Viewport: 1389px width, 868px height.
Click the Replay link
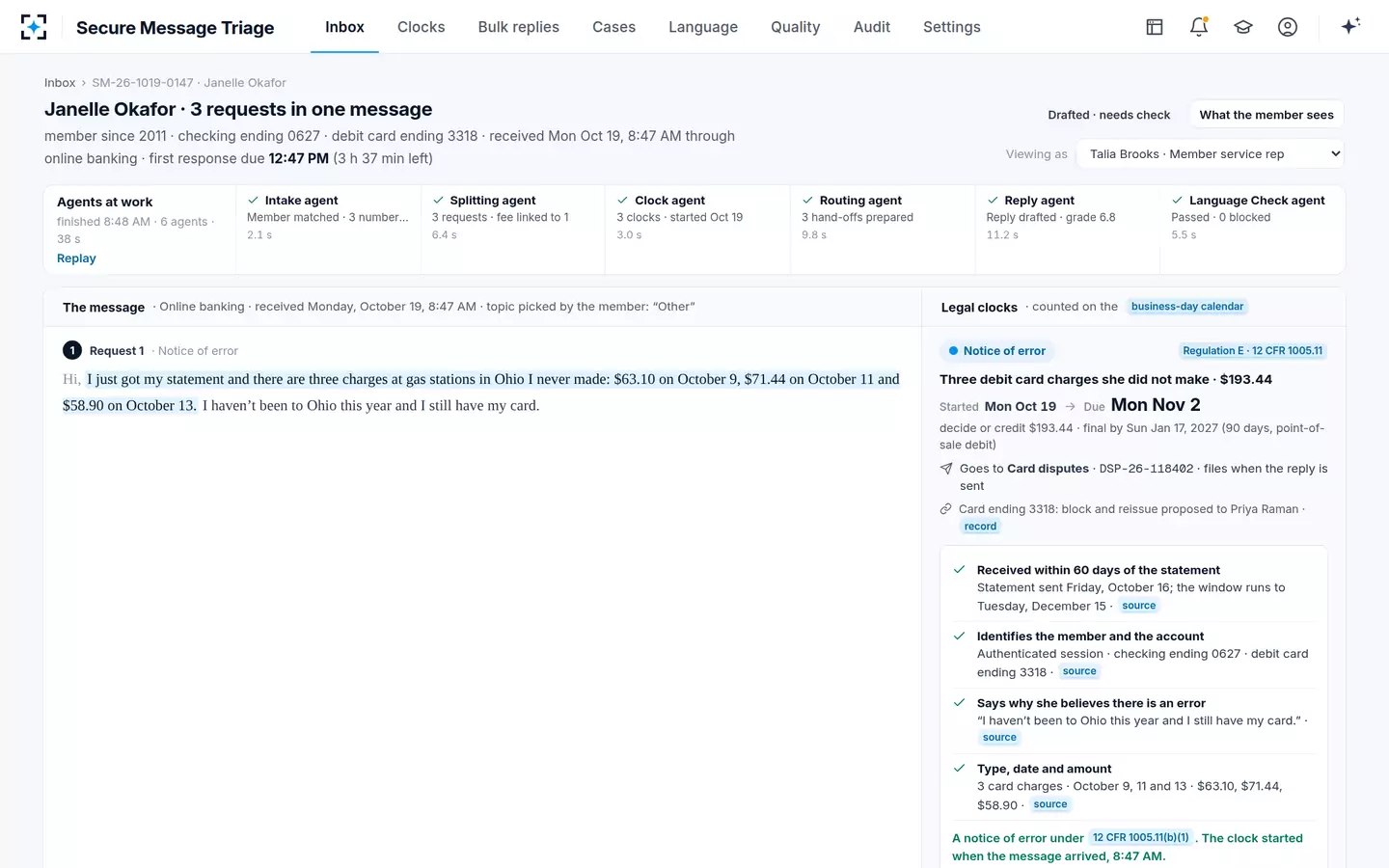[76, 258]
